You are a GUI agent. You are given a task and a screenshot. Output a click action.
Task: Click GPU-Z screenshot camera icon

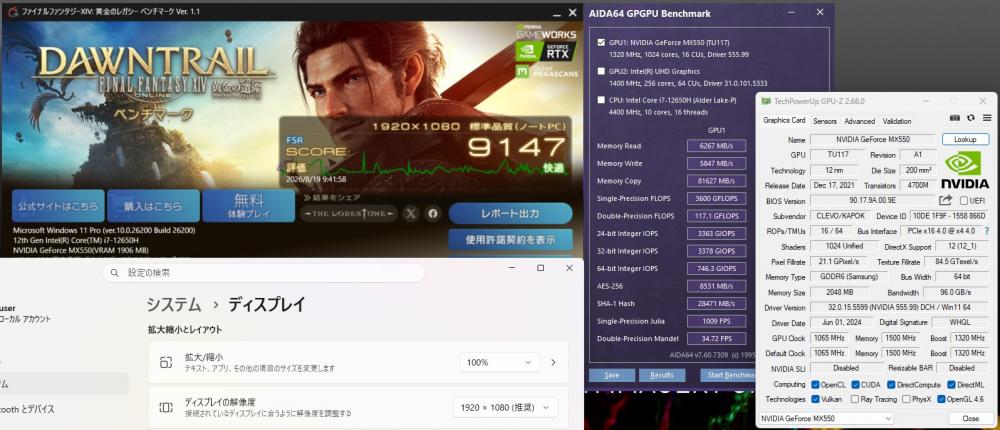pos(955,118)
